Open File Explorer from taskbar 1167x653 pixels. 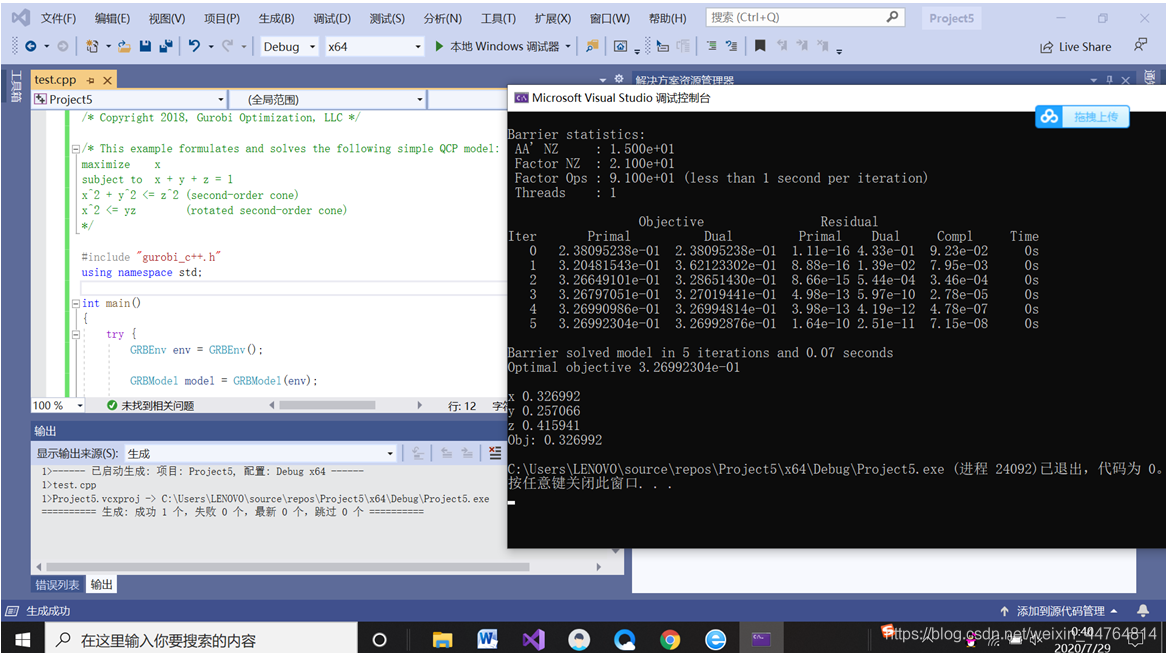(x=442, y=640)
